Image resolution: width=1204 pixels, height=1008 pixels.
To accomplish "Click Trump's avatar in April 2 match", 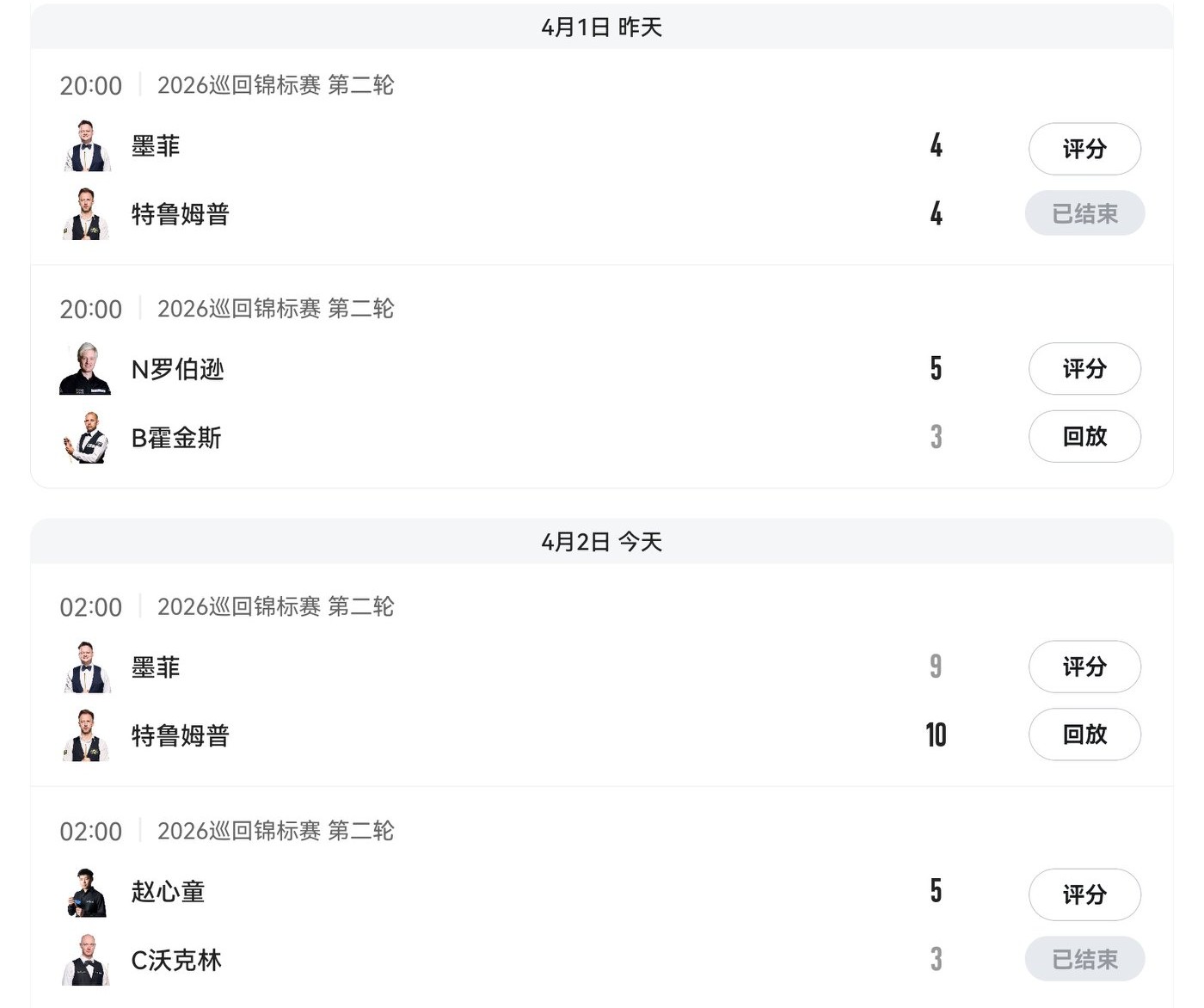I will [87, 735].
